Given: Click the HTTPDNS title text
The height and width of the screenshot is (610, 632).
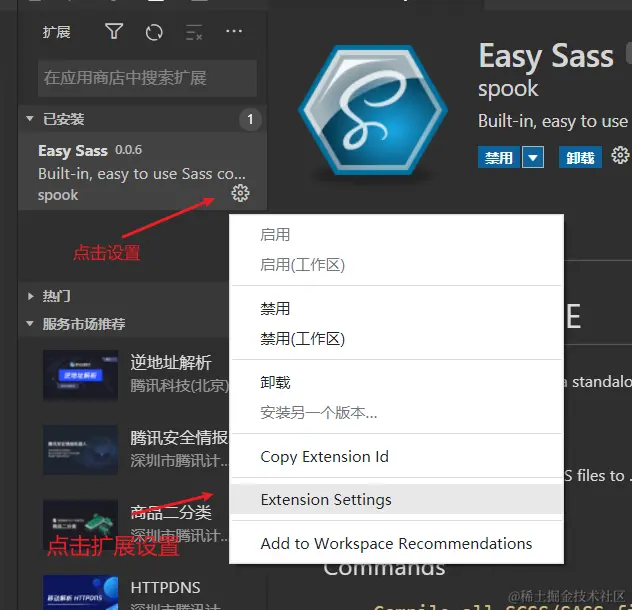Looking at the screenshot, I should click(165, 588).
